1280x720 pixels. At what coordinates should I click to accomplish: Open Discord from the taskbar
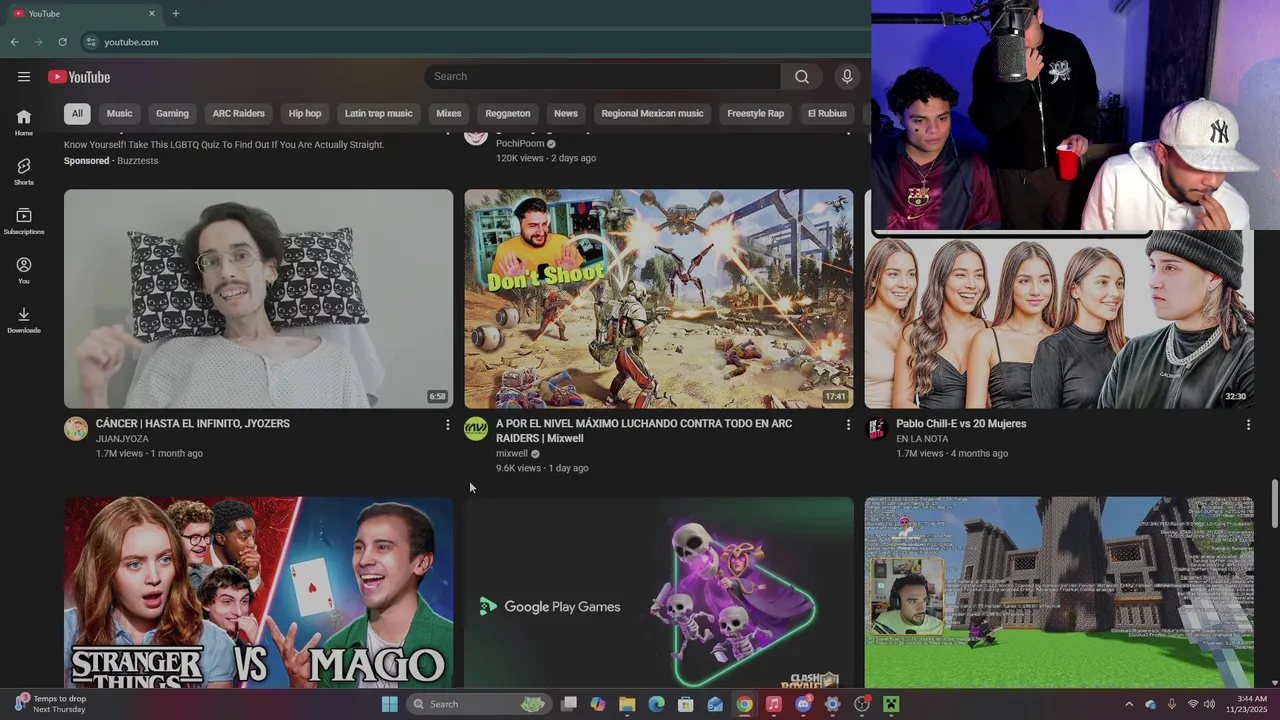coord(803,704)
